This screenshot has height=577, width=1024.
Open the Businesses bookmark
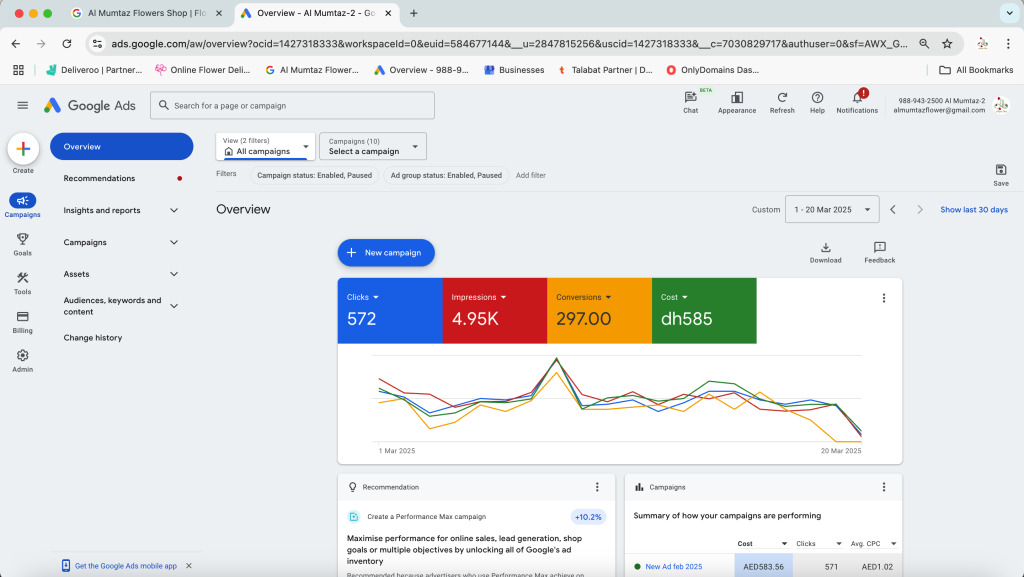[514, 70]
